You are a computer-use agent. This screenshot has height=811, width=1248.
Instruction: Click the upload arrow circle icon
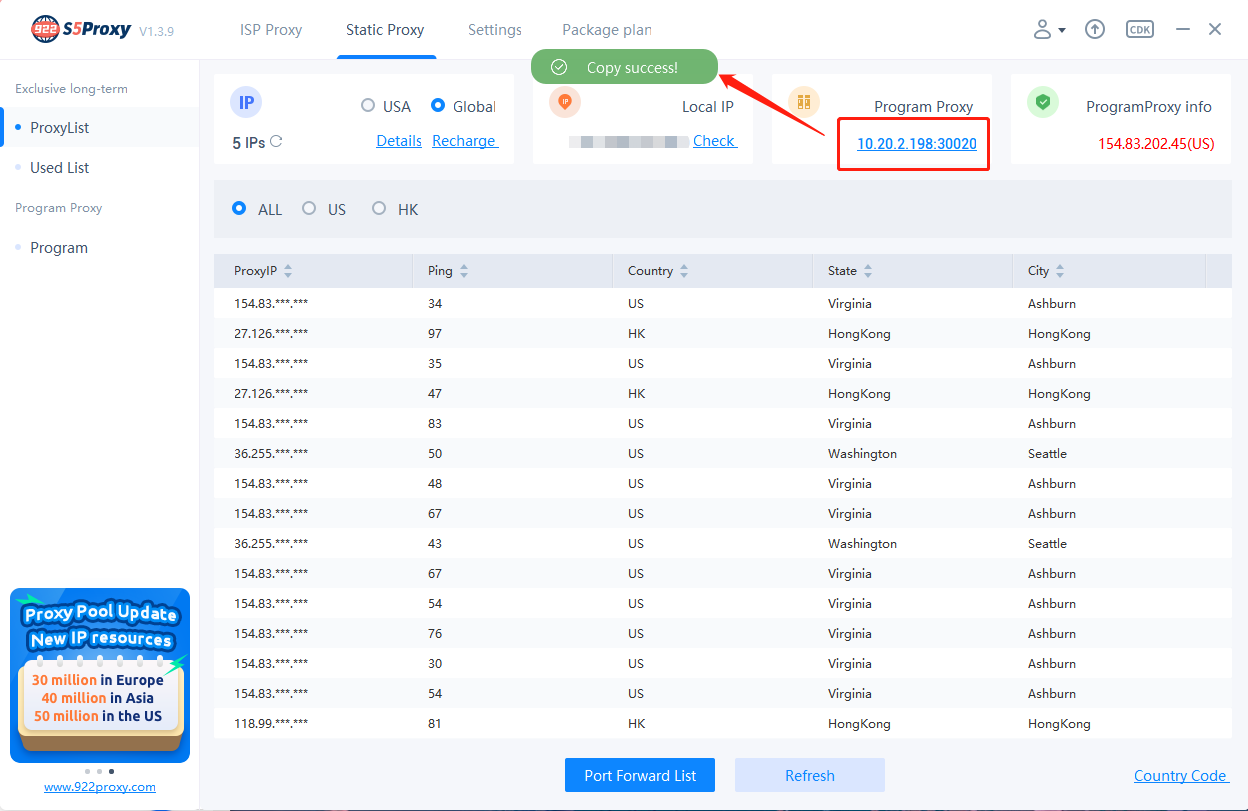pos(1095,29)
